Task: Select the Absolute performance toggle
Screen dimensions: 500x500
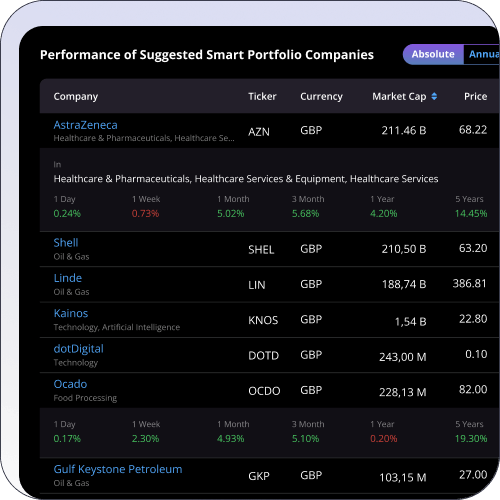Action: [433, 54]
